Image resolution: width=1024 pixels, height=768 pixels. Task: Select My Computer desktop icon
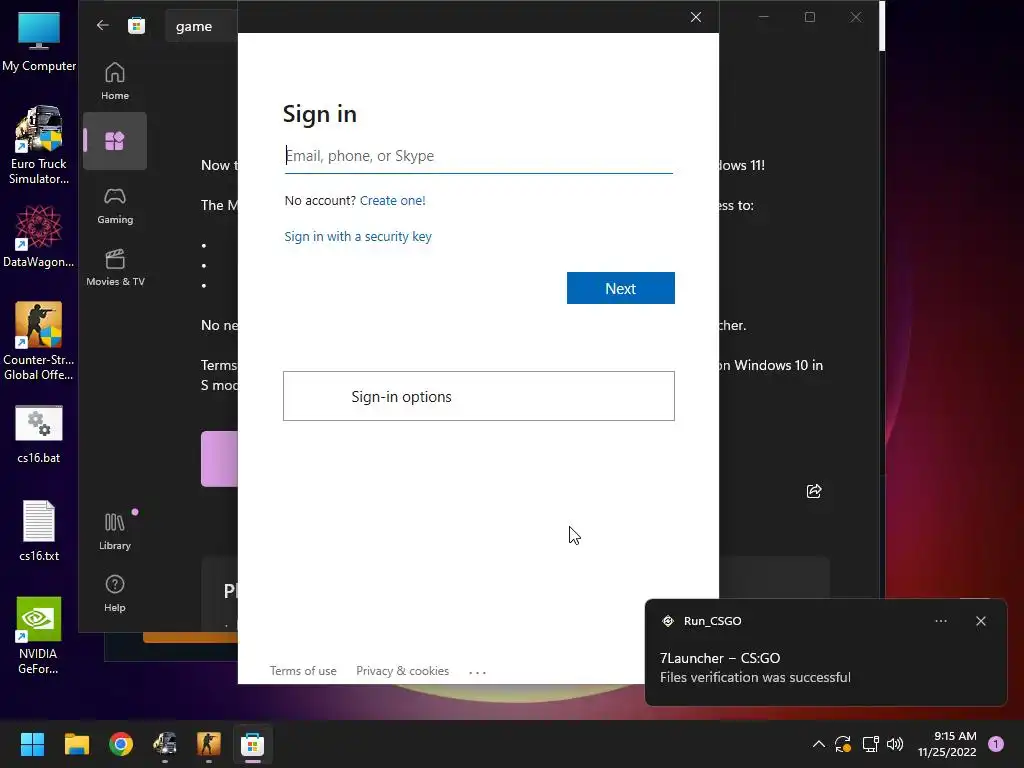39,41
